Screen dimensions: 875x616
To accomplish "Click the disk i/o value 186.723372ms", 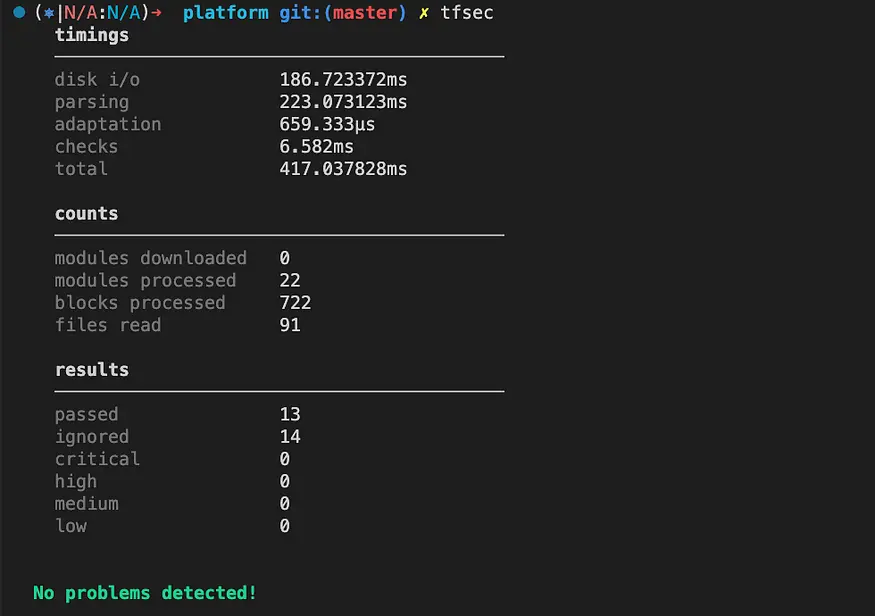I will click(x=343, y=80).
